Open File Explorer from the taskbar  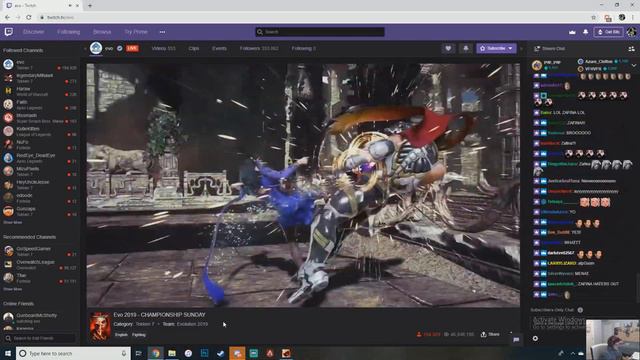[x=172, y=353]
